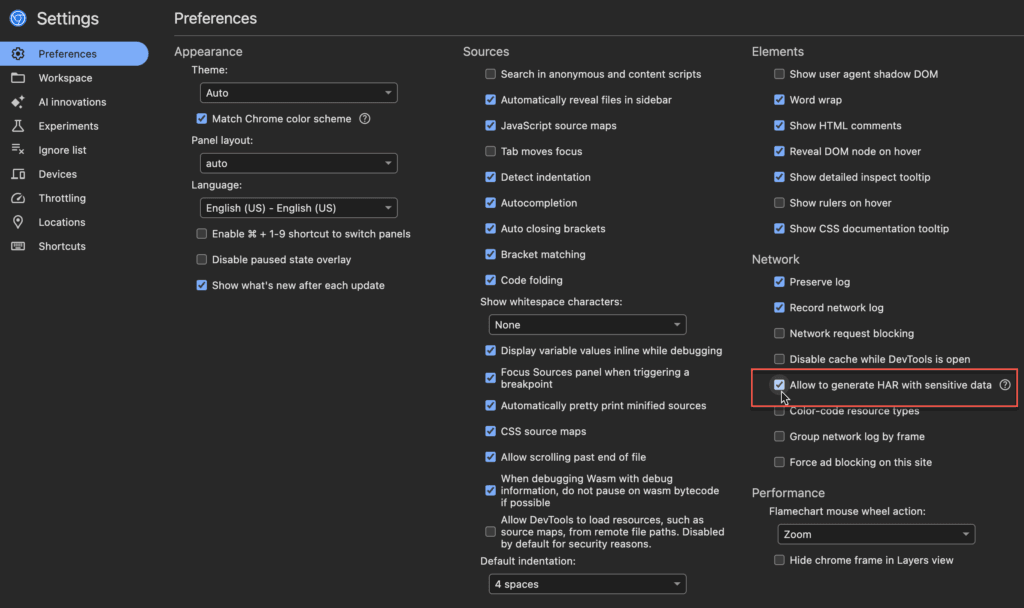Click the Experiments flask icon
Image resolution: width=1024 pixels, height=608 pixels.
(x=17, y=125)
